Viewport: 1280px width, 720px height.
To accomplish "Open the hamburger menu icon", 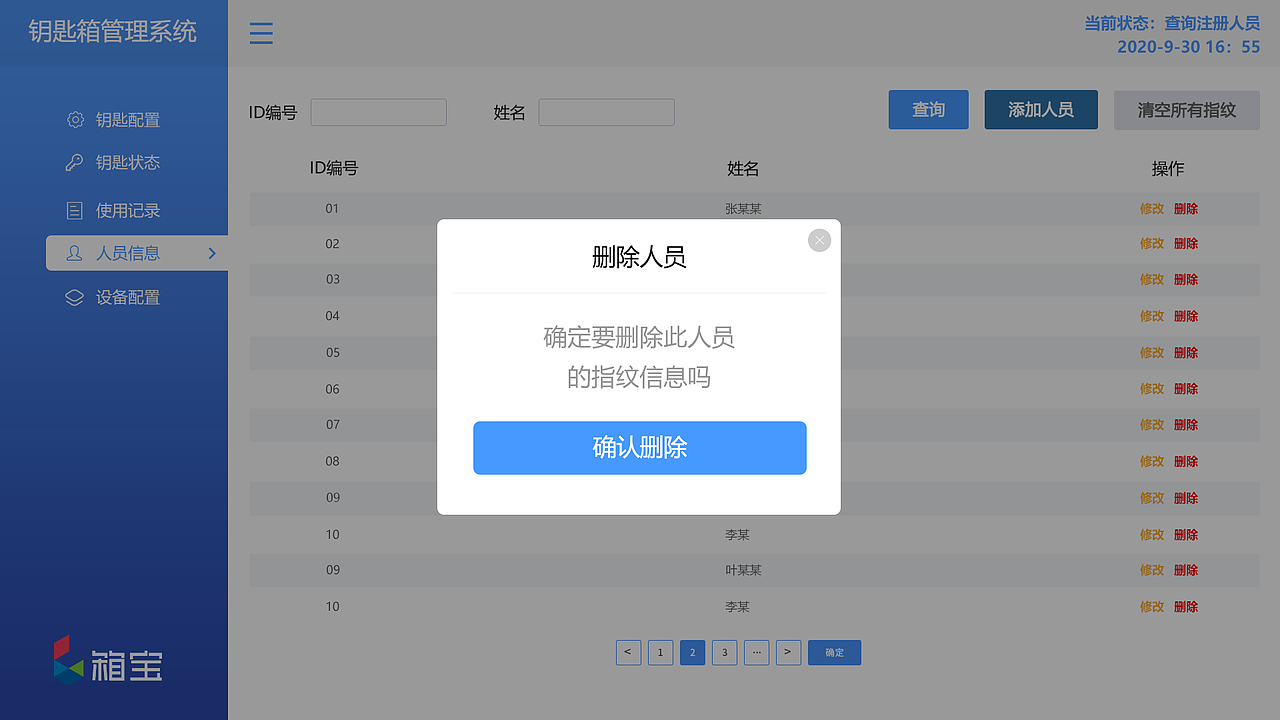I will pyautogui.click(x=261, y=33).
